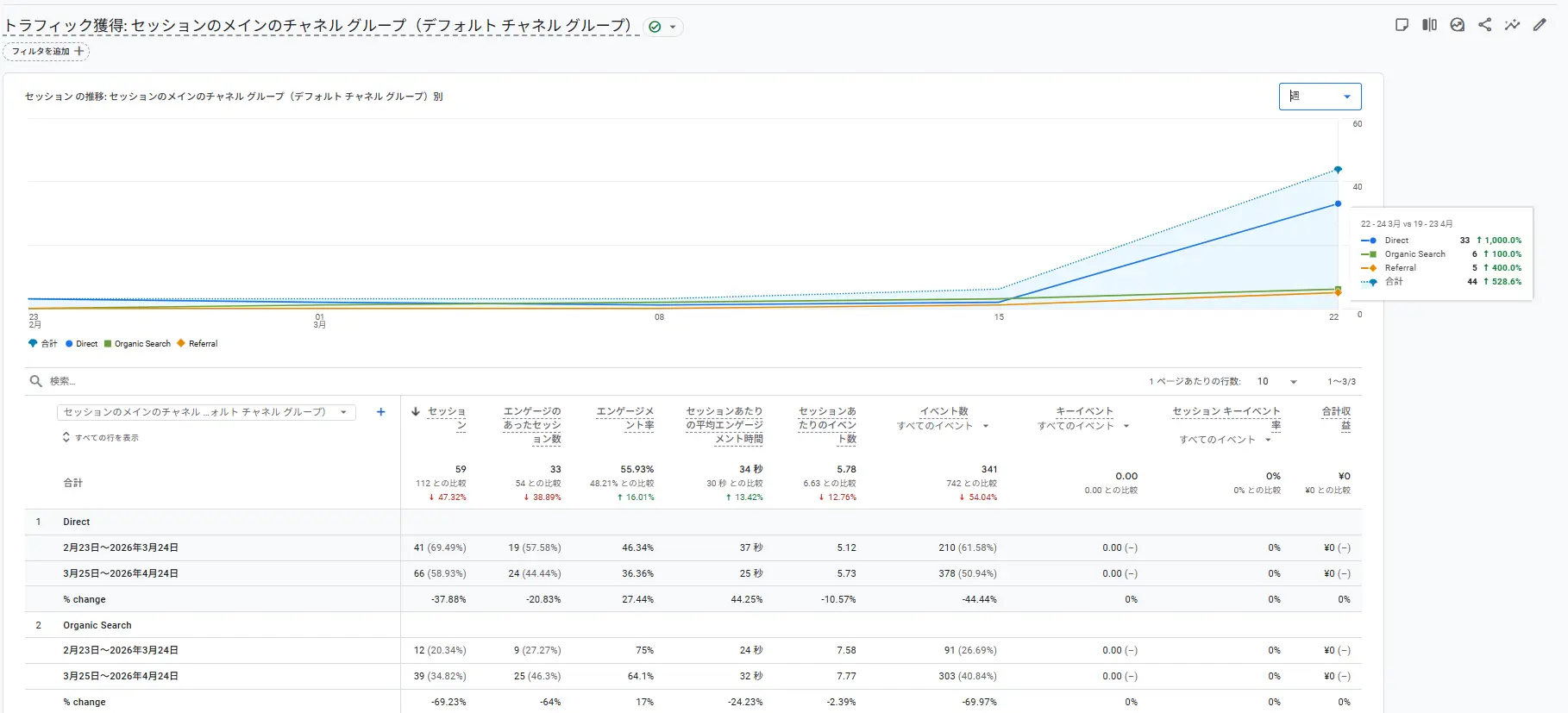Open the 週 granularity dropdown
This screenshot has width=1568, height=713.
pyautogui.click(x=1320, y=97)
